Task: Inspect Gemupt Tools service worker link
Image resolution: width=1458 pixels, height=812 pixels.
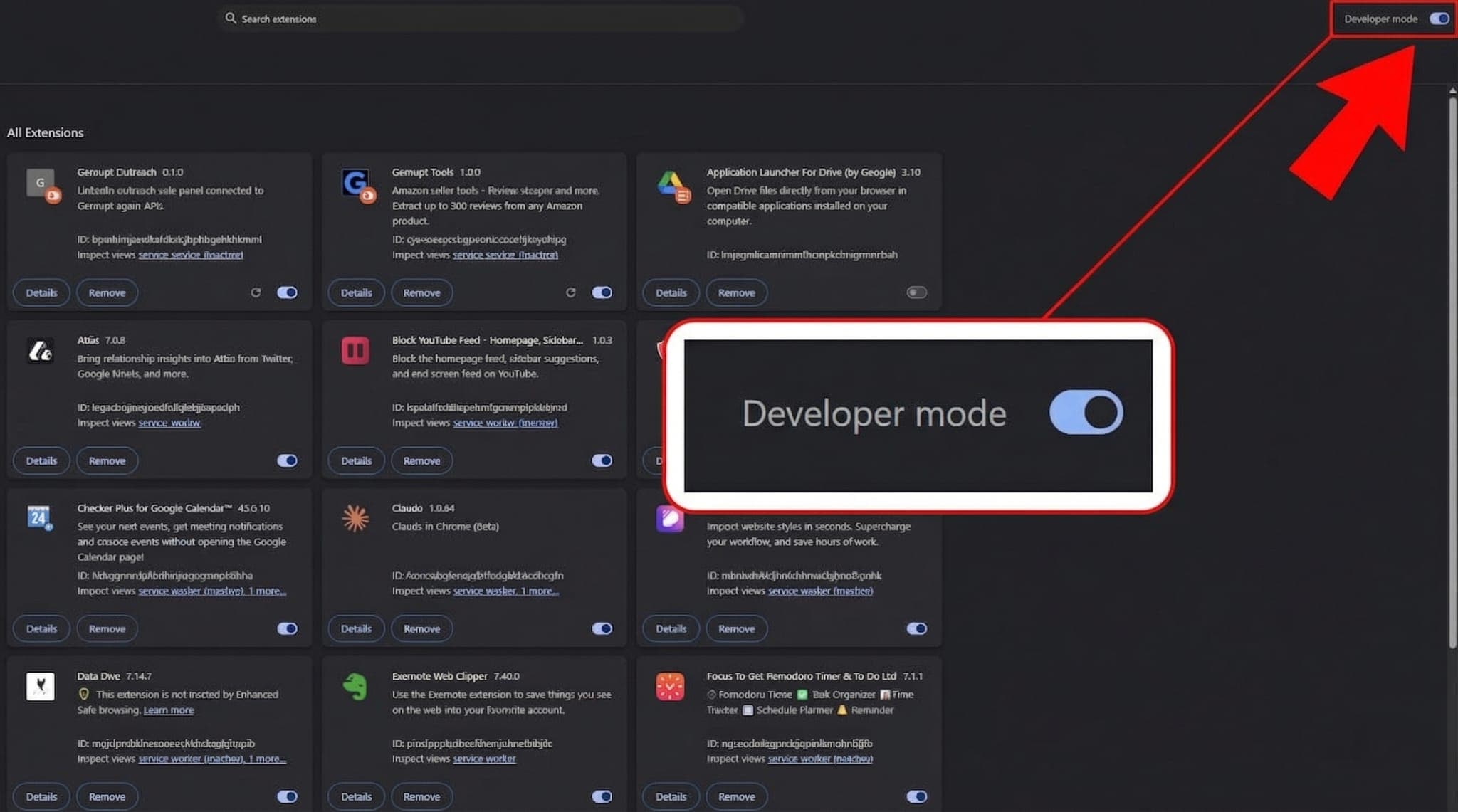Action: click(x=505, y=255)
